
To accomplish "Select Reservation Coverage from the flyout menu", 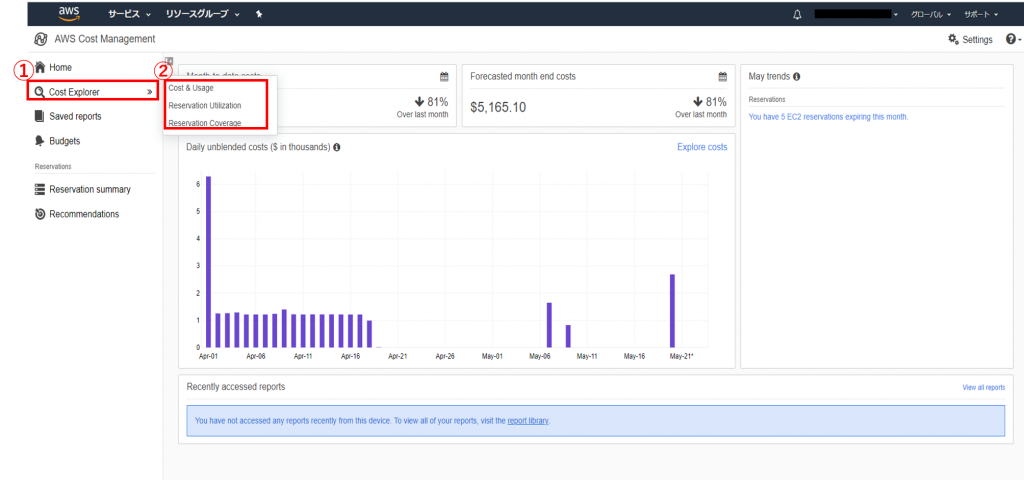I will tap(204, 122).
